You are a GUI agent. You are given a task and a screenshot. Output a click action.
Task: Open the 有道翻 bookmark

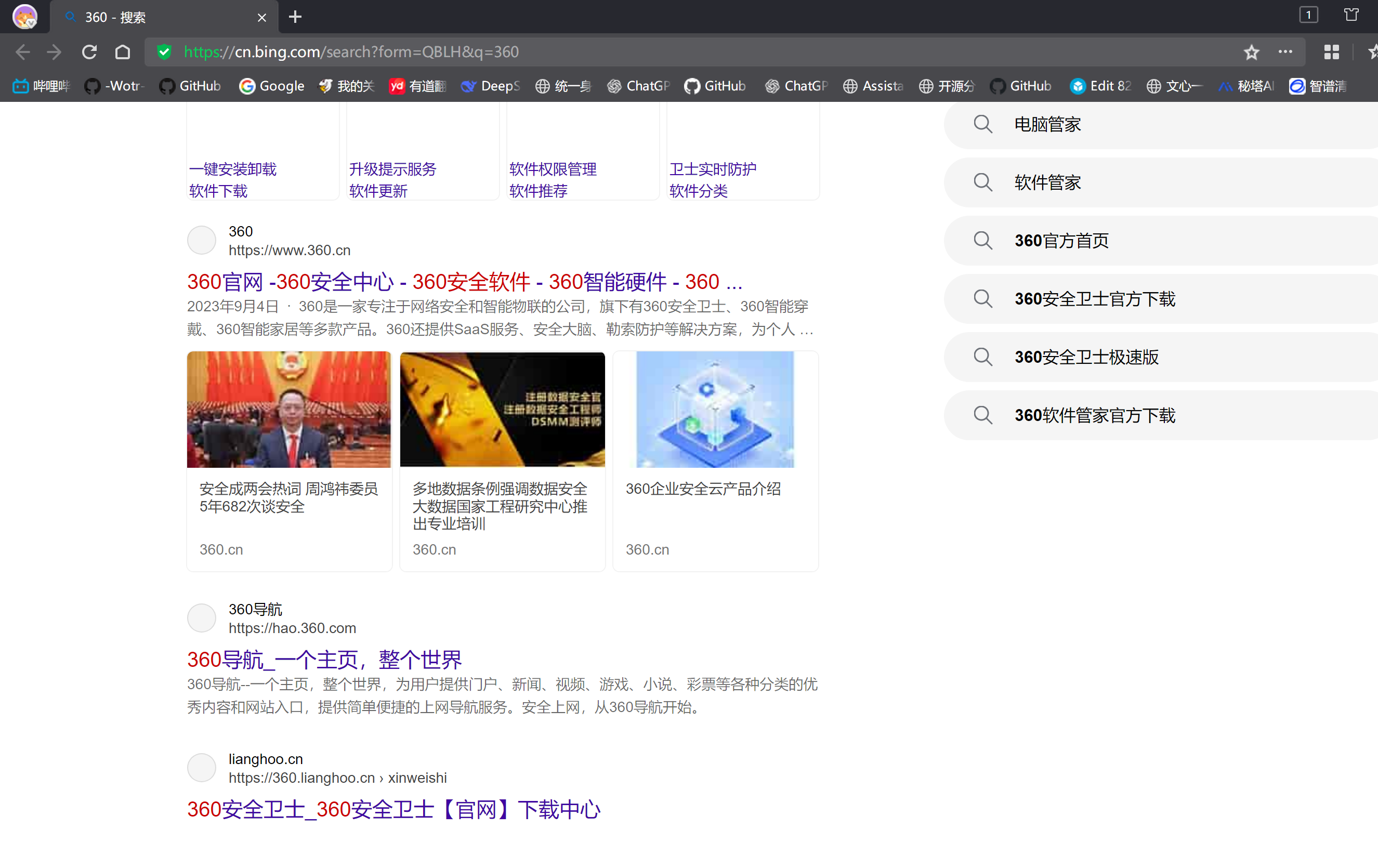(417, 86)
